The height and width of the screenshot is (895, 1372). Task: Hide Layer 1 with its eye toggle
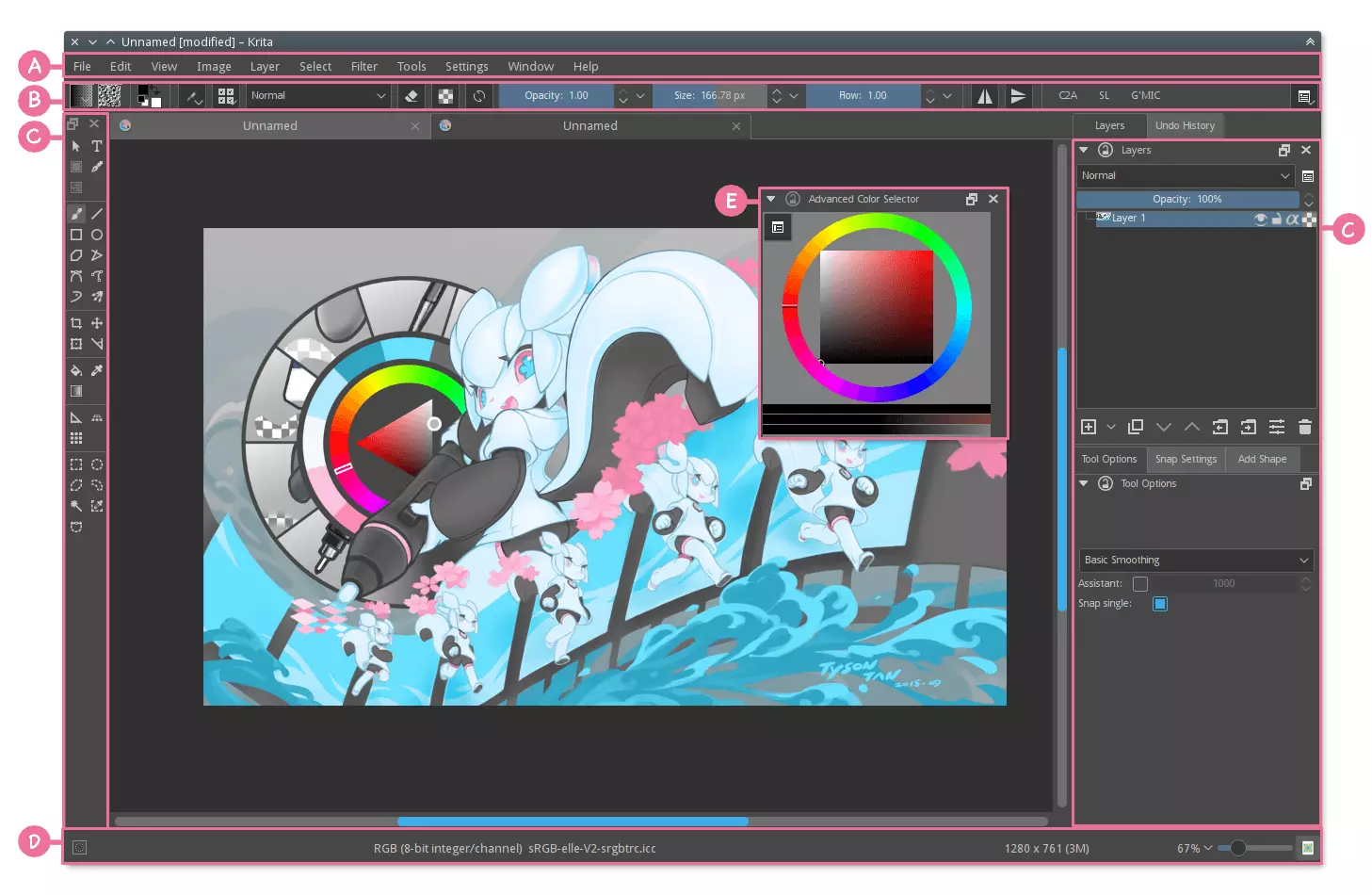click(1261, 219)
